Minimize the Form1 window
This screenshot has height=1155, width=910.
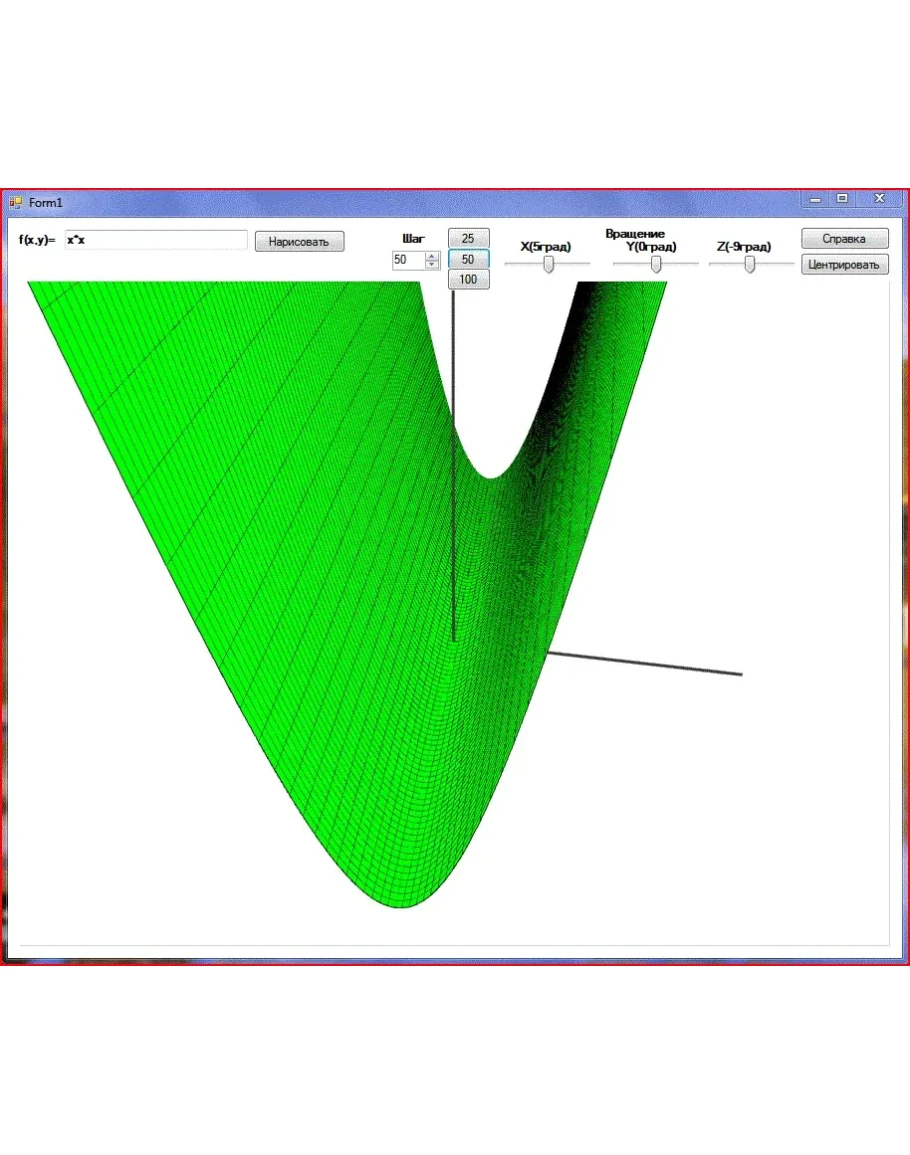pyautogui.click(x=816, y=199)
